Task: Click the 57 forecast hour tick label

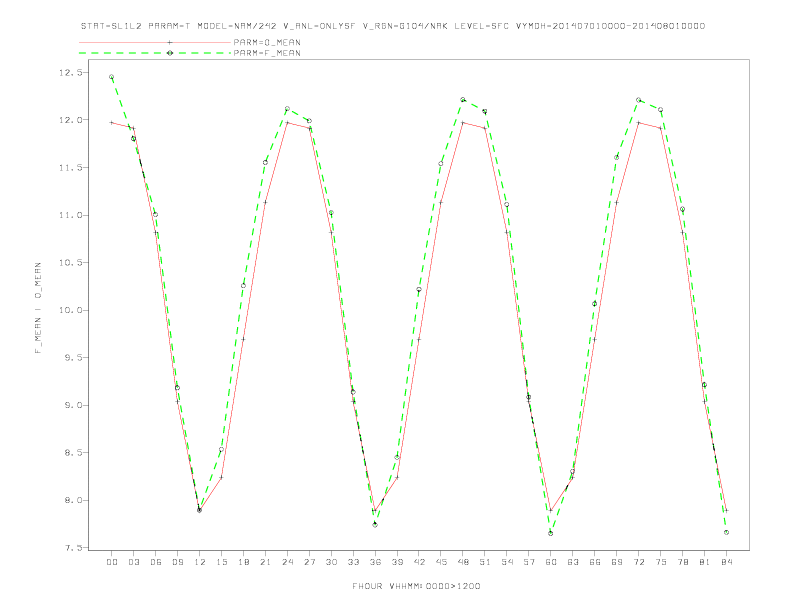Action: (529, 562)
